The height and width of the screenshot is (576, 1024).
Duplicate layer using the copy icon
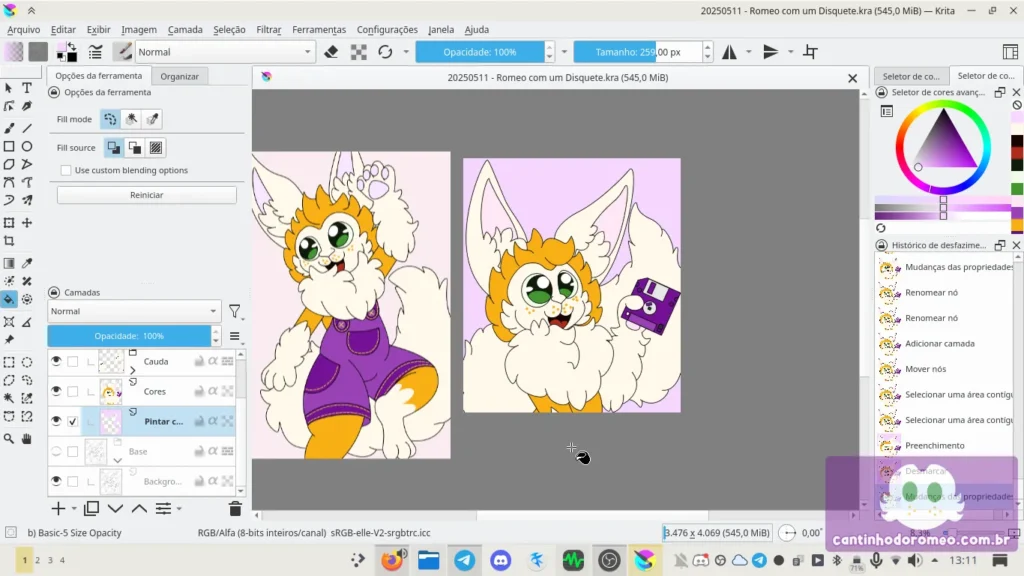[91, 508]
